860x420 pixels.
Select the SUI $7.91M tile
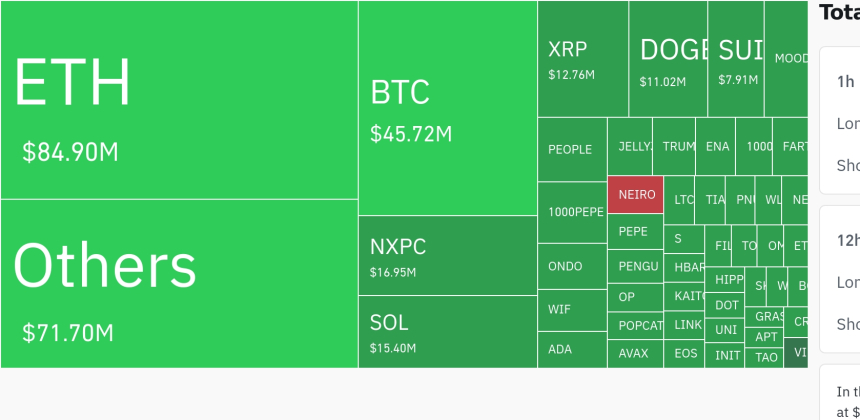(736, 59)
